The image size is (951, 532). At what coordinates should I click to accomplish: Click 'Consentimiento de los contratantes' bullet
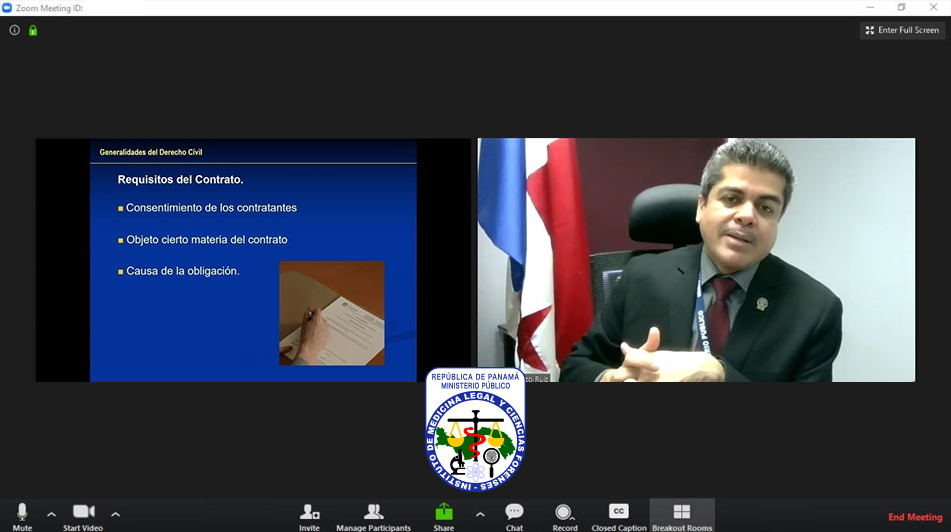click(x=211, y=207)
